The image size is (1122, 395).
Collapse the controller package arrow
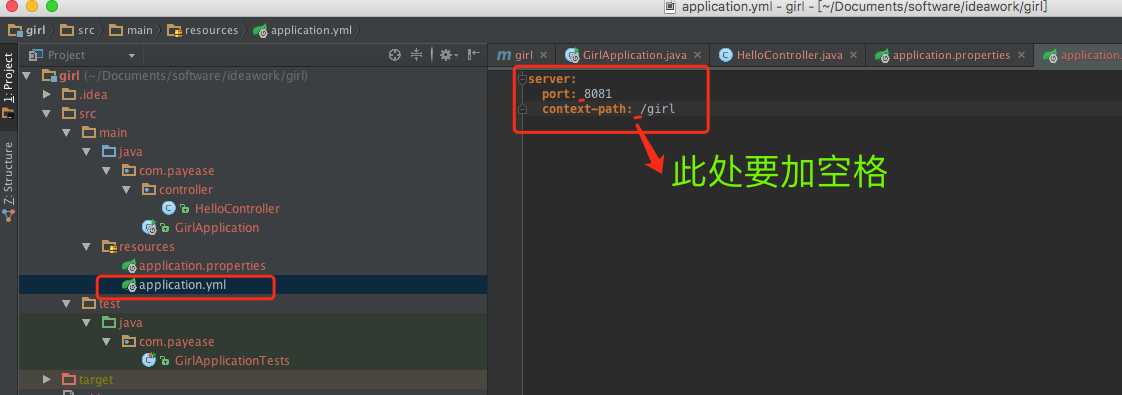coord(127,190)
